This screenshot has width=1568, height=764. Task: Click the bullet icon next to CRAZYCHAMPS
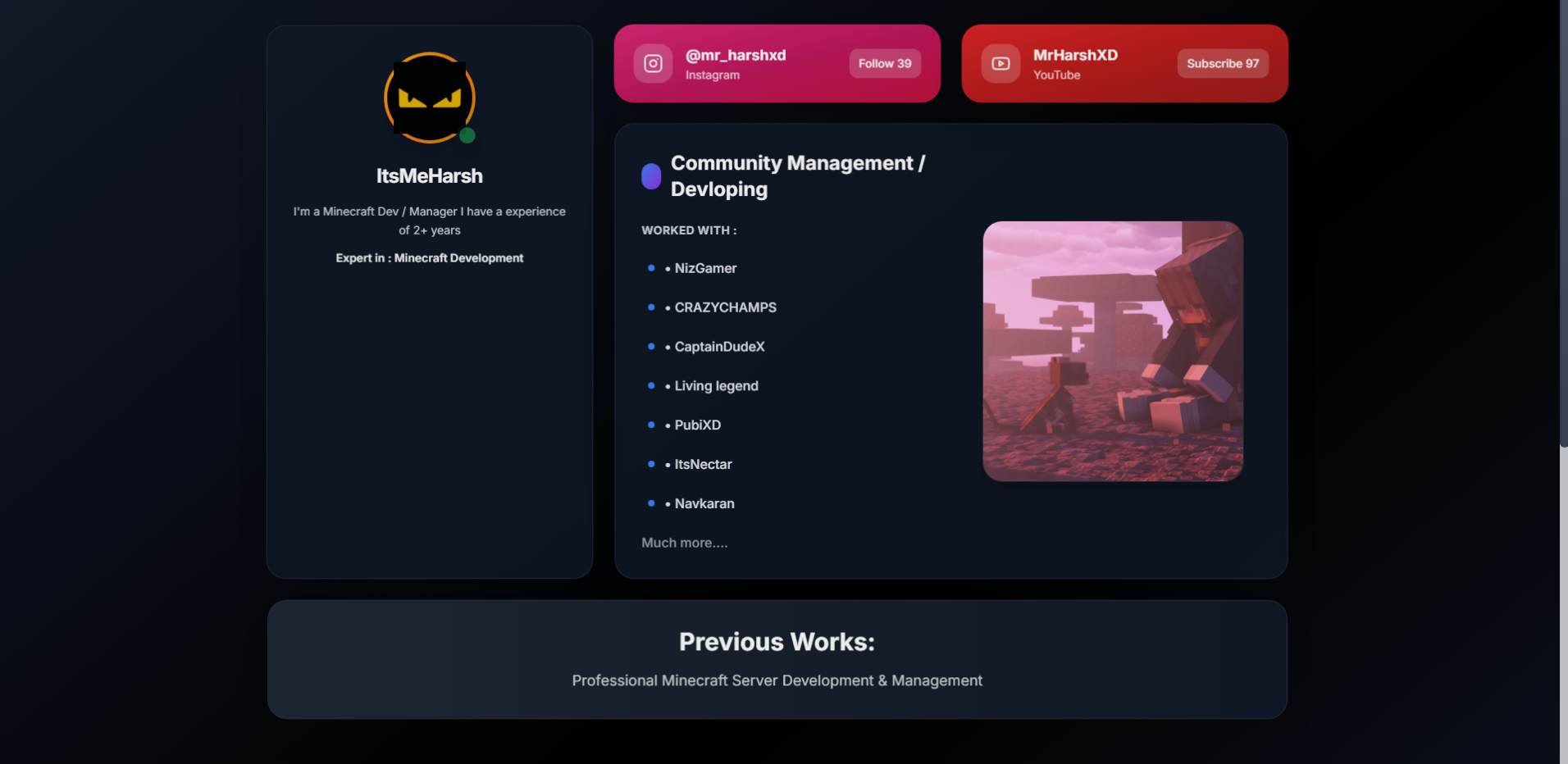[x=651, y=307]
